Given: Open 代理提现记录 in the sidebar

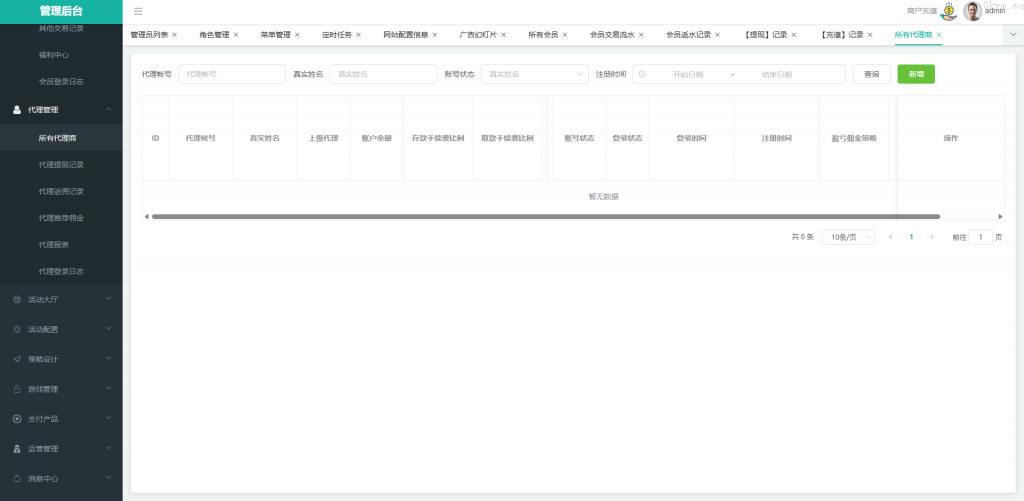Looking at the screenshot, I should pyautogui.click(x=61, y=164).
